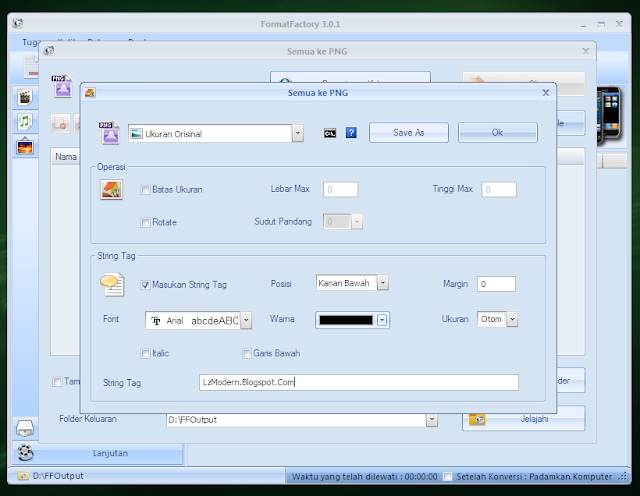Click the PNG icon in back dialog
The image size is (640, 496).
(62, 85)
